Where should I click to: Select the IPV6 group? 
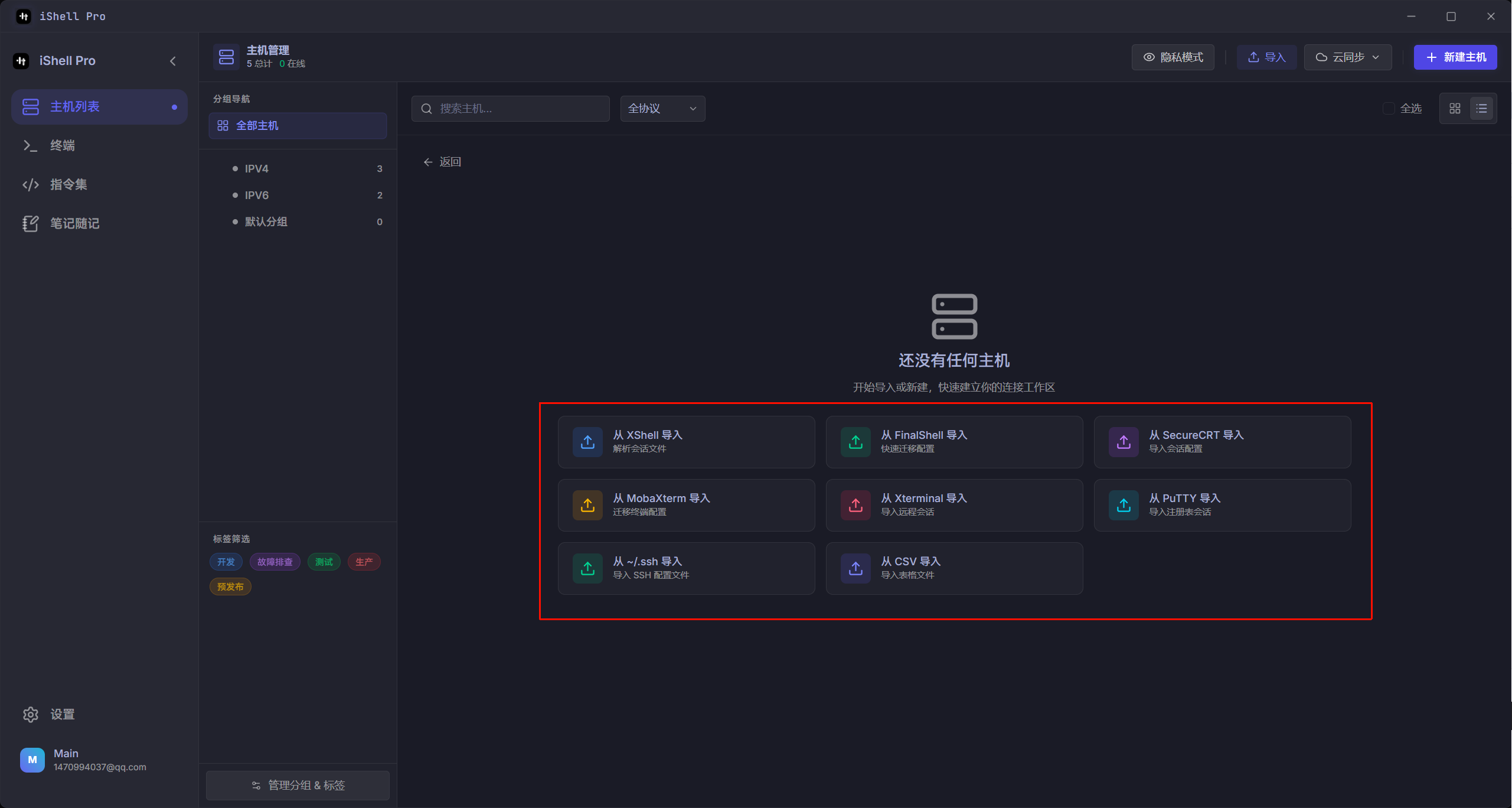pyautogui.click(x=298, y=196)
